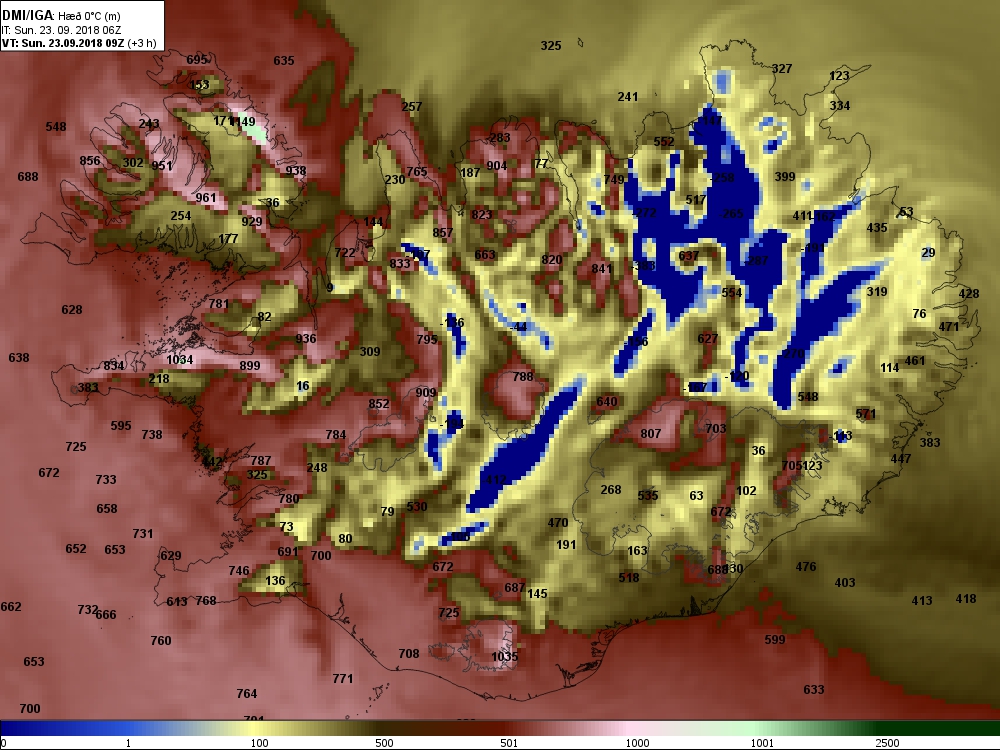Viewport: 1000px width, 750px height.
Task: Click the map value '961'
Action: 205,198
